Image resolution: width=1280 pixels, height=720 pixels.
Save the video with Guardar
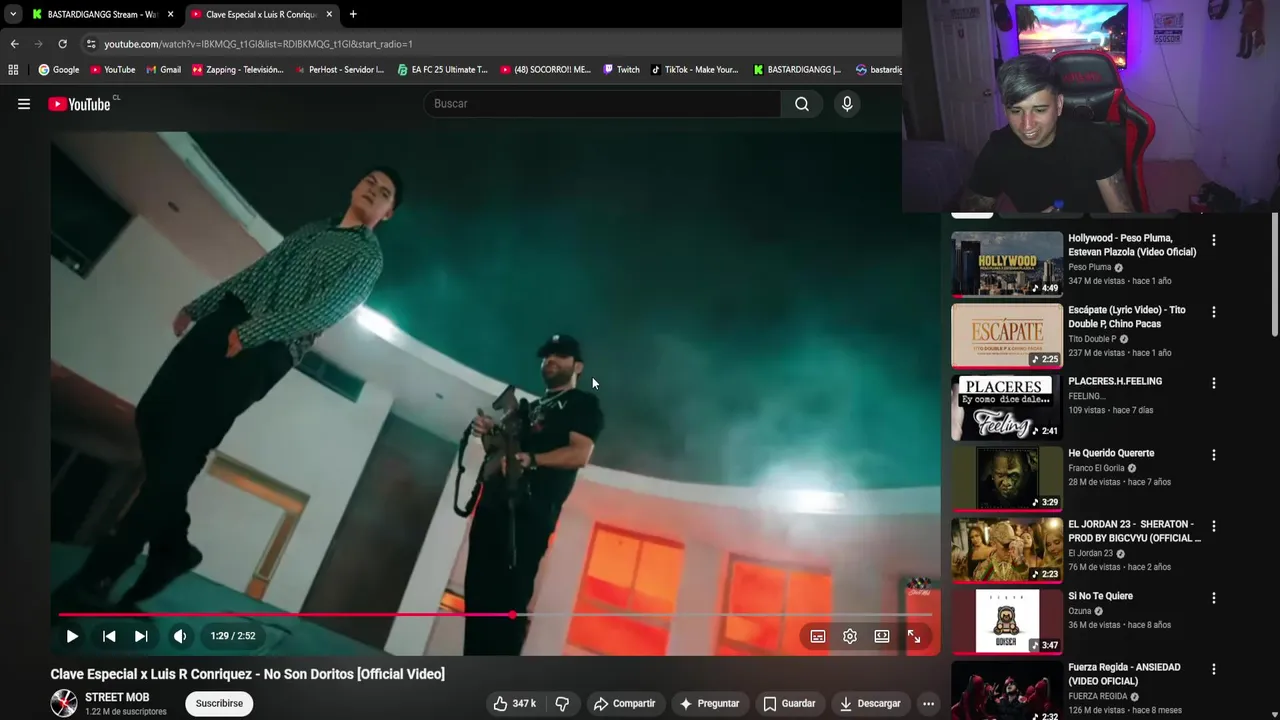(789, 704)
